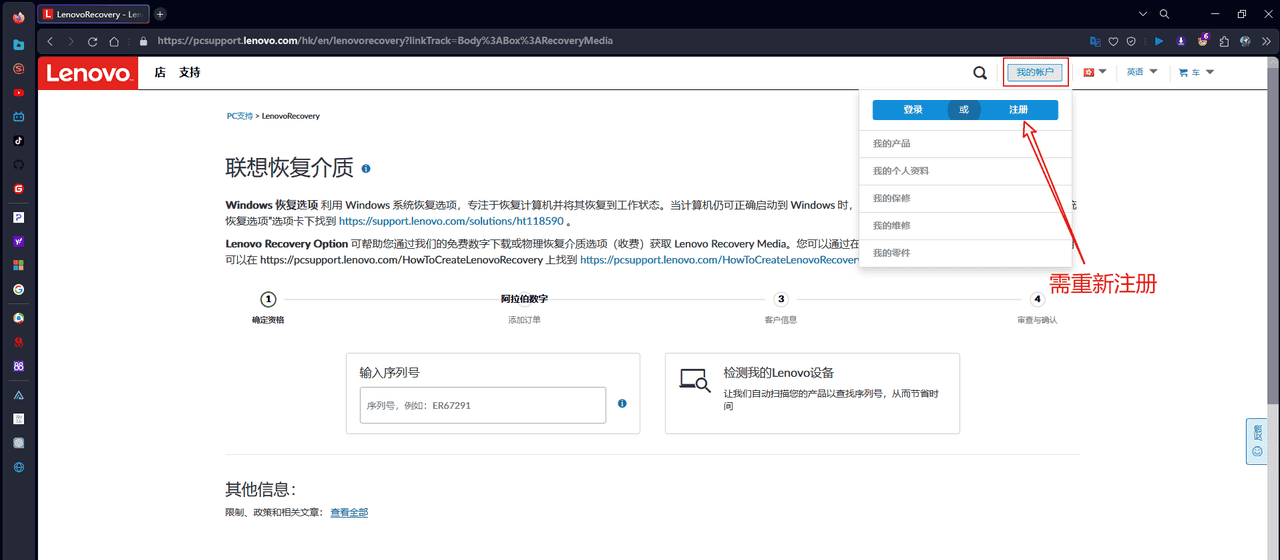Click step 1 确定资格 circle
Image resolution: width=1280 pixels, height=560 pixels.
point(268,299)
